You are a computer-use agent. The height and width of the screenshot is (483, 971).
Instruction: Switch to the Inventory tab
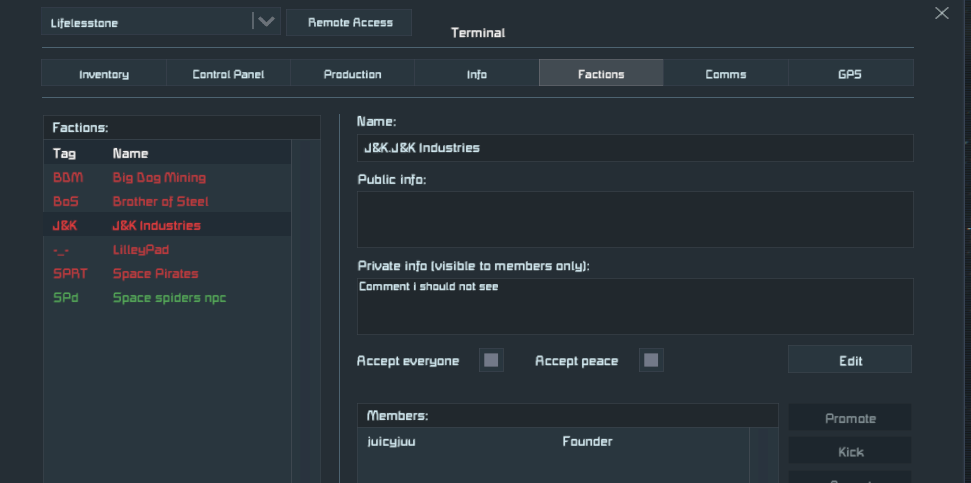tap(104, 74)
